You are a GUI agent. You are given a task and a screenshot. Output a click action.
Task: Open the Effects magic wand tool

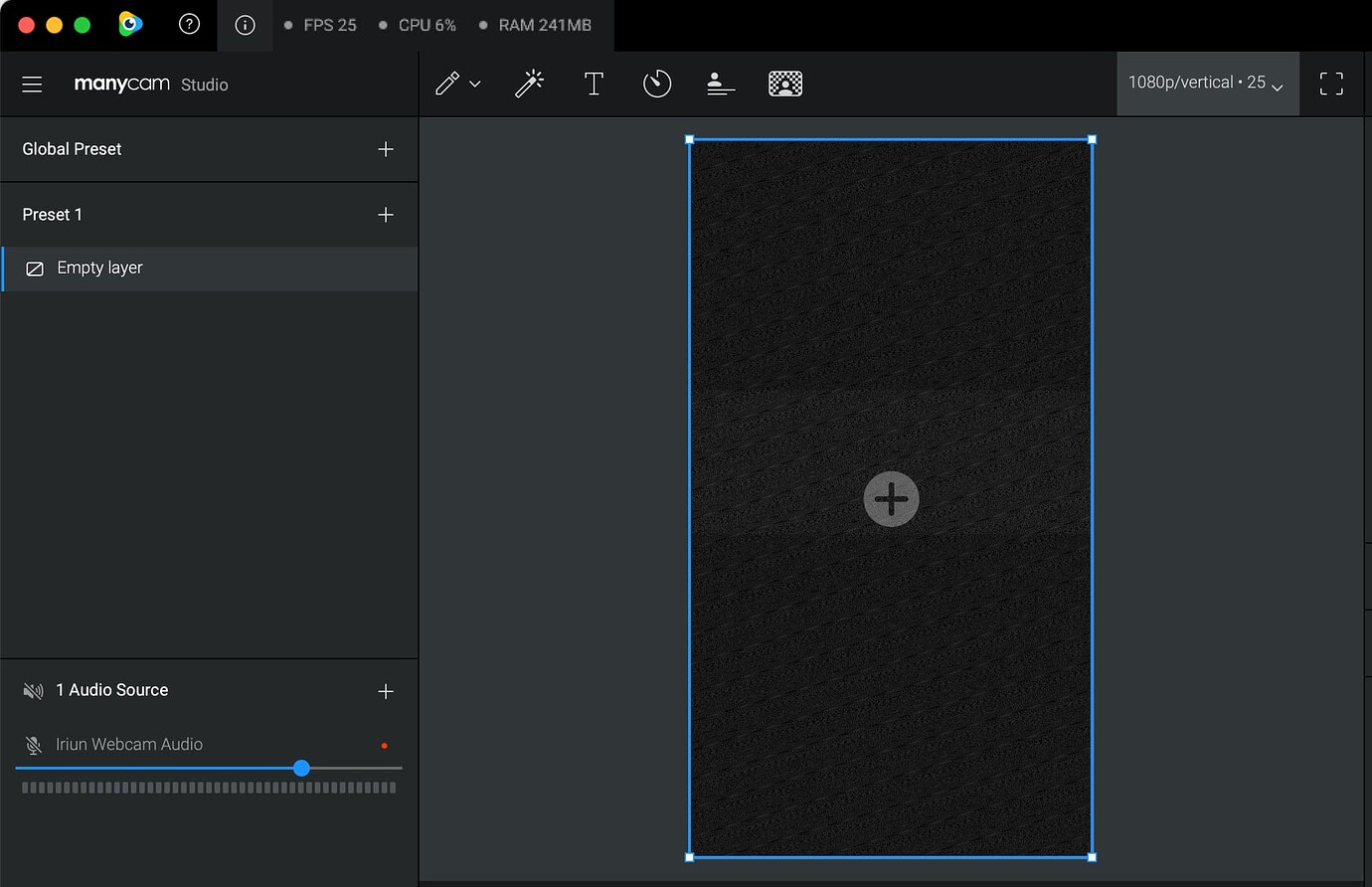529,84
